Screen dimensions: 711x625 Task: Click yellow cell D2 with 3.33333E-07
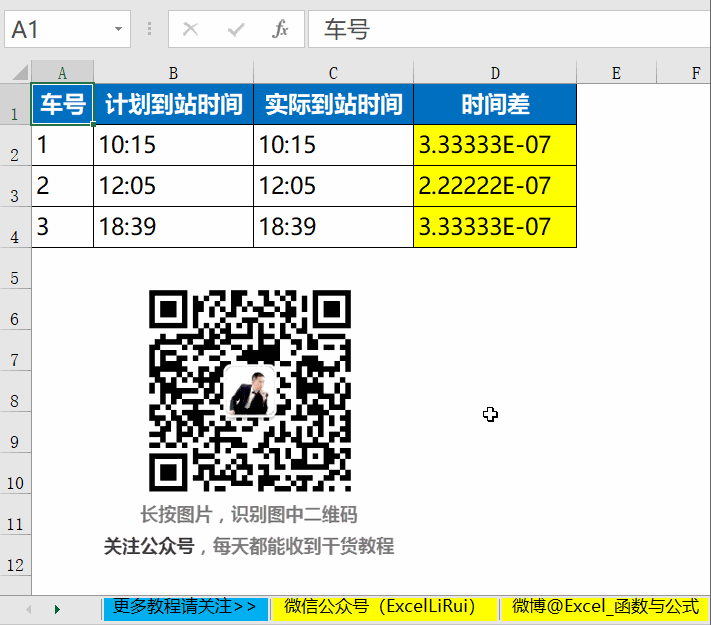click(495, 145)
